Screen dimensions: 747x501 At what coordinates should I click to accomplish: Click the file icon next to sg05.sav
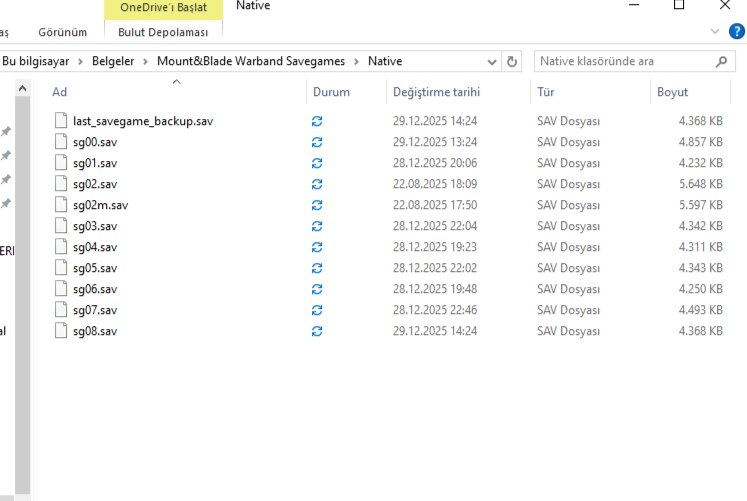click(x=61, y=267)
